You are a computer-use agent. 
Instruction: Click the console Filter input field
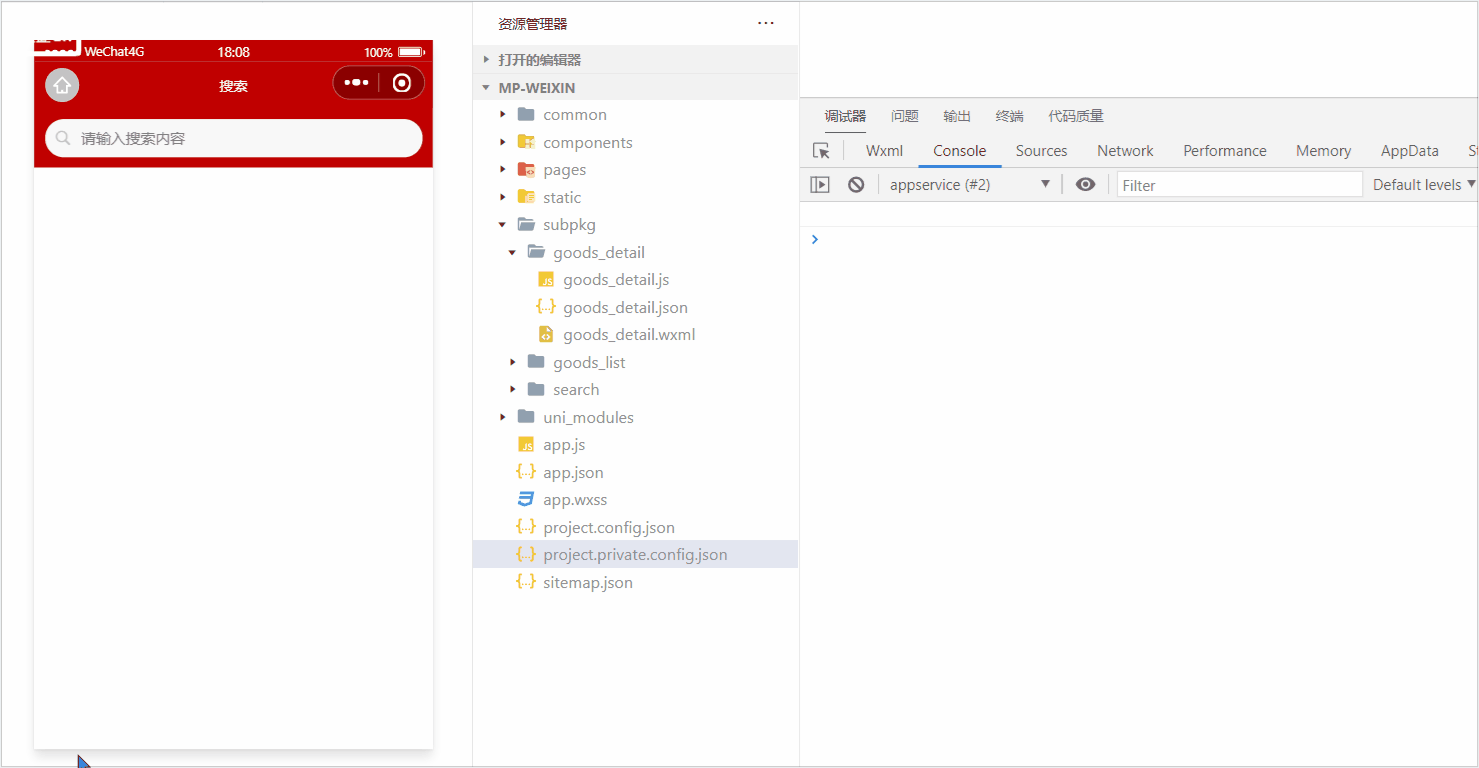tap(1240, 185)
